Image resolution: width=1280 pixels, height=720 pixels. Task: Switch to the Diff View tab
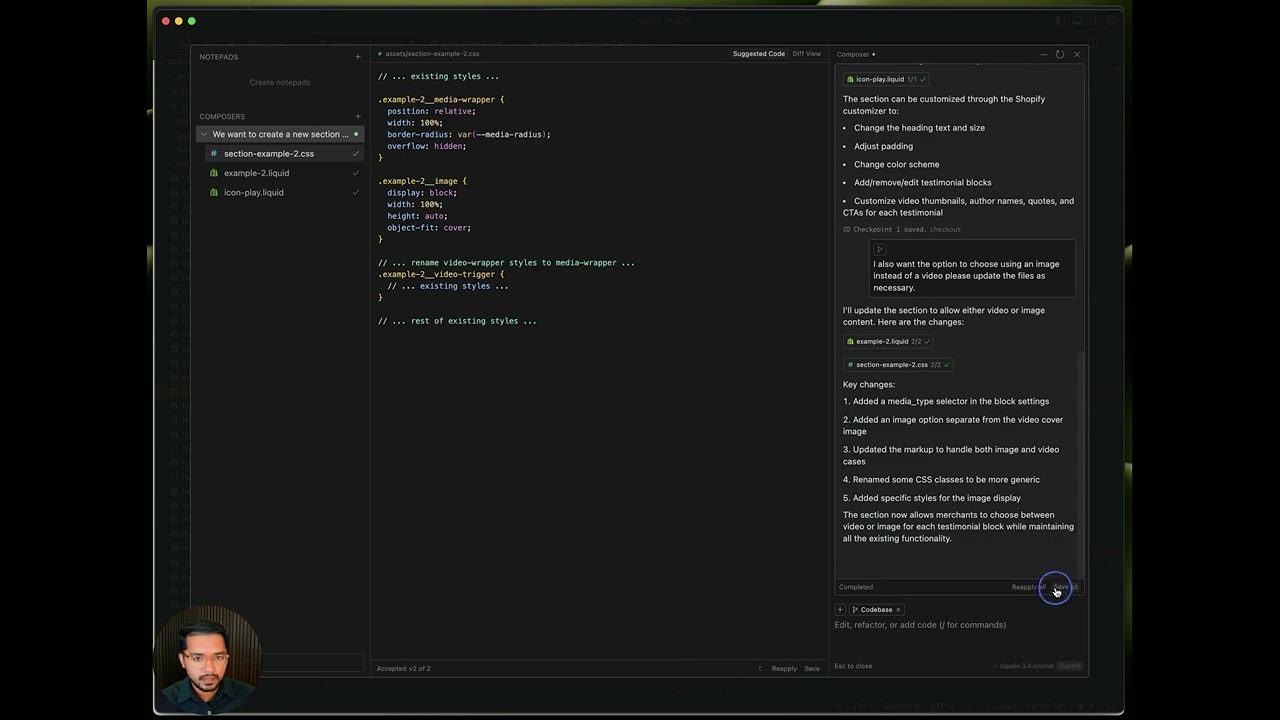click(x=806, y=54)
